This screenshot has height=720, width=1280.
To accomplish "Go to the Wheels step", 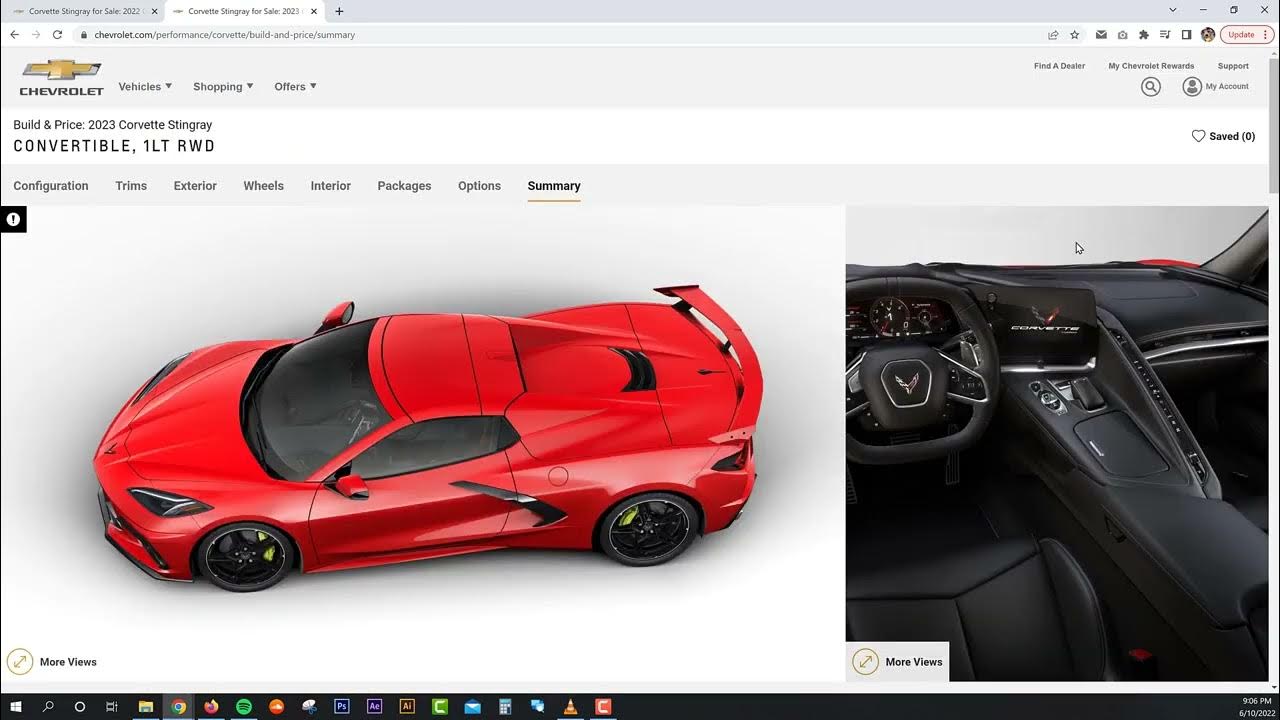I will click(264, 186).
